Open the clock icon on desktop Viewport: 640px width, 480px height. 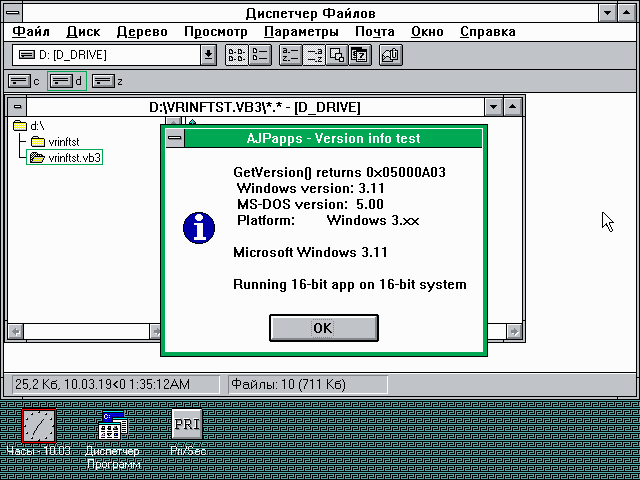39,426
